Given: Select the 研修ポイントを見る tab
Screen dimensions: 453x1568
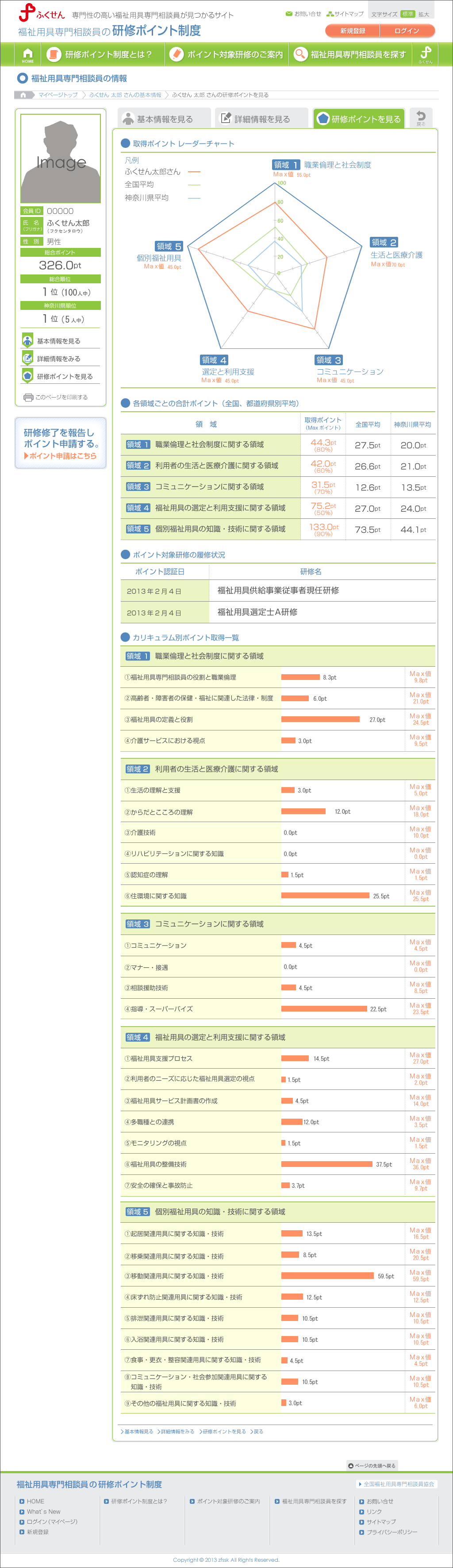Looking at the screenshot, I should tap(359, 119).
